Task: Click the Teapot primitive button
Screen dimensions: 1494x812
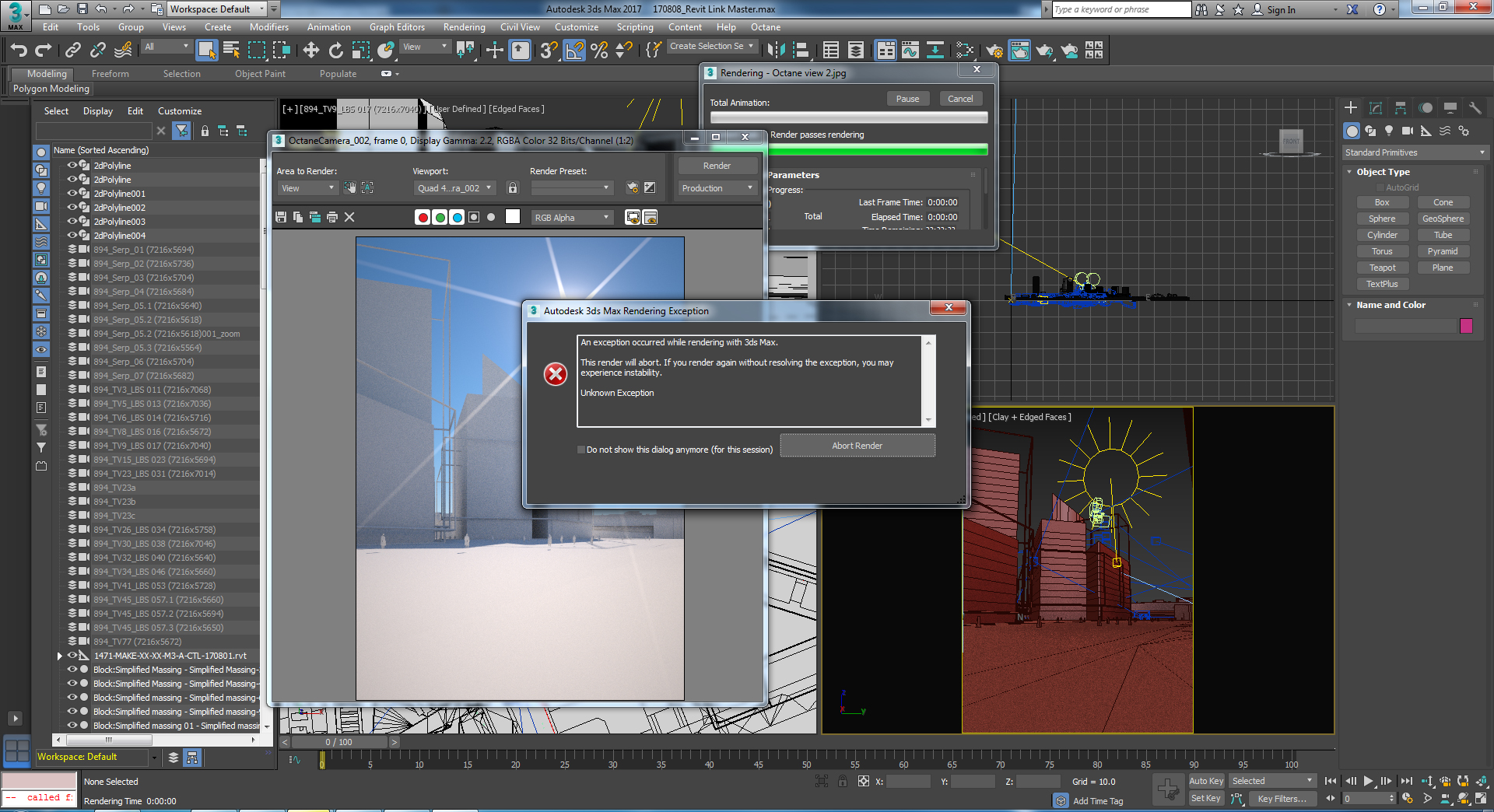Action: click(1382, 268)
